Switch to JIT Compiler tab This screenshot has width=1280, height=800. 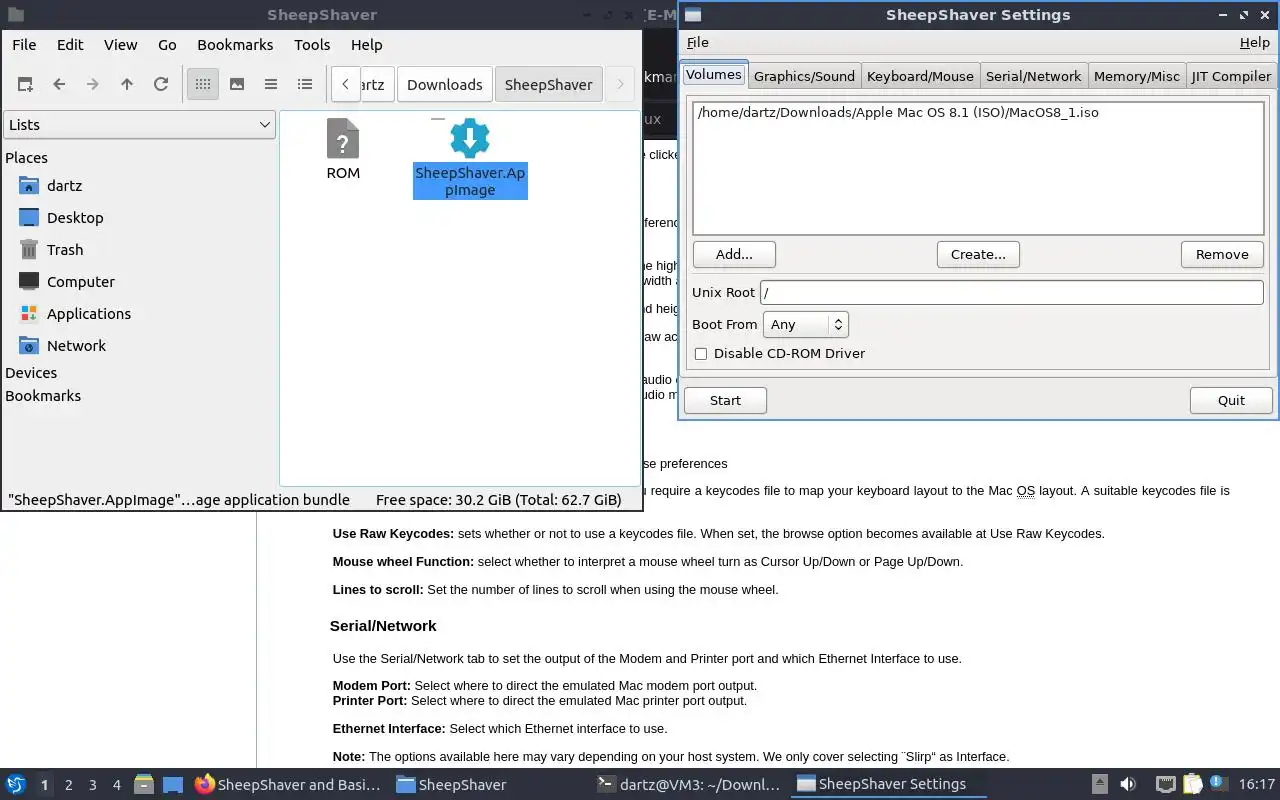coord(1231,76)
